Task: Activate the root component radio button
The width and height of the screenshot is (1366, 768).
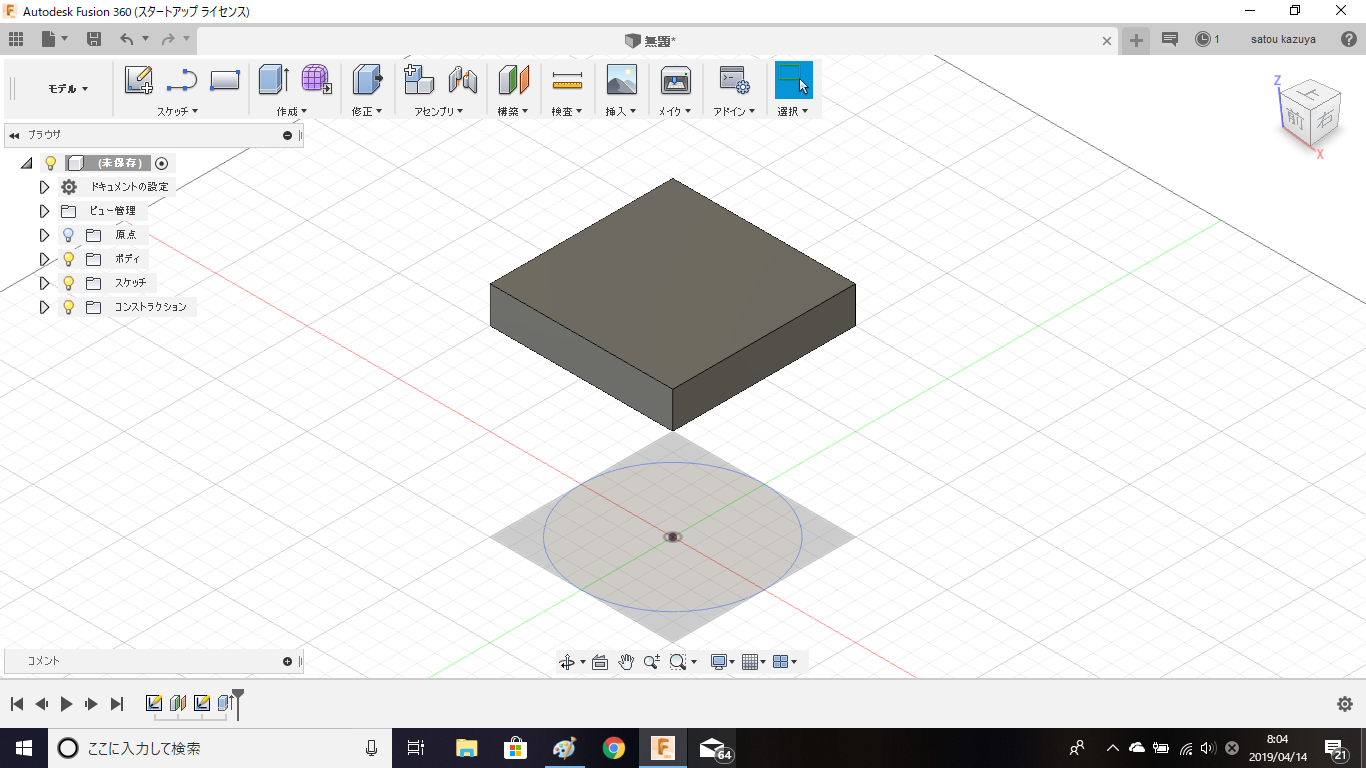Action: coord(162,163)
